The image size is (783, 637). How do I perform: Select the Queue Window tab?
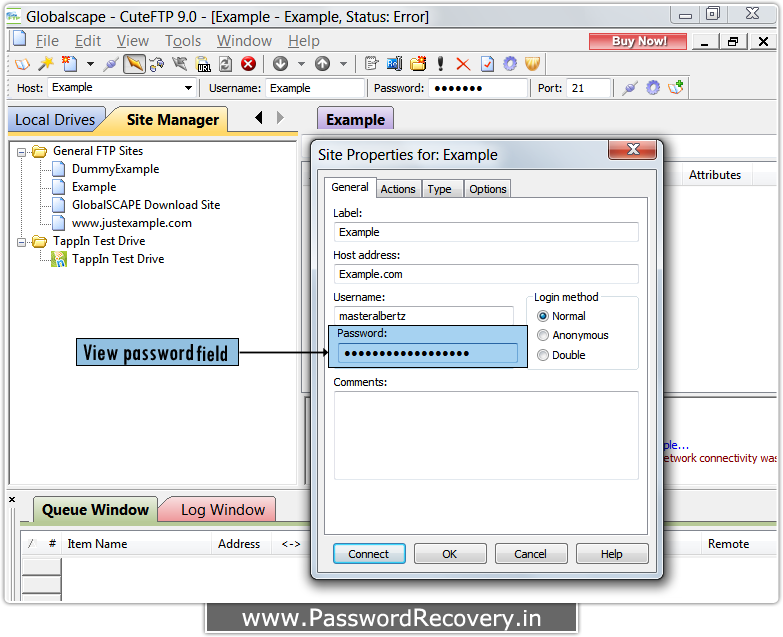click(x=95, y=510)
